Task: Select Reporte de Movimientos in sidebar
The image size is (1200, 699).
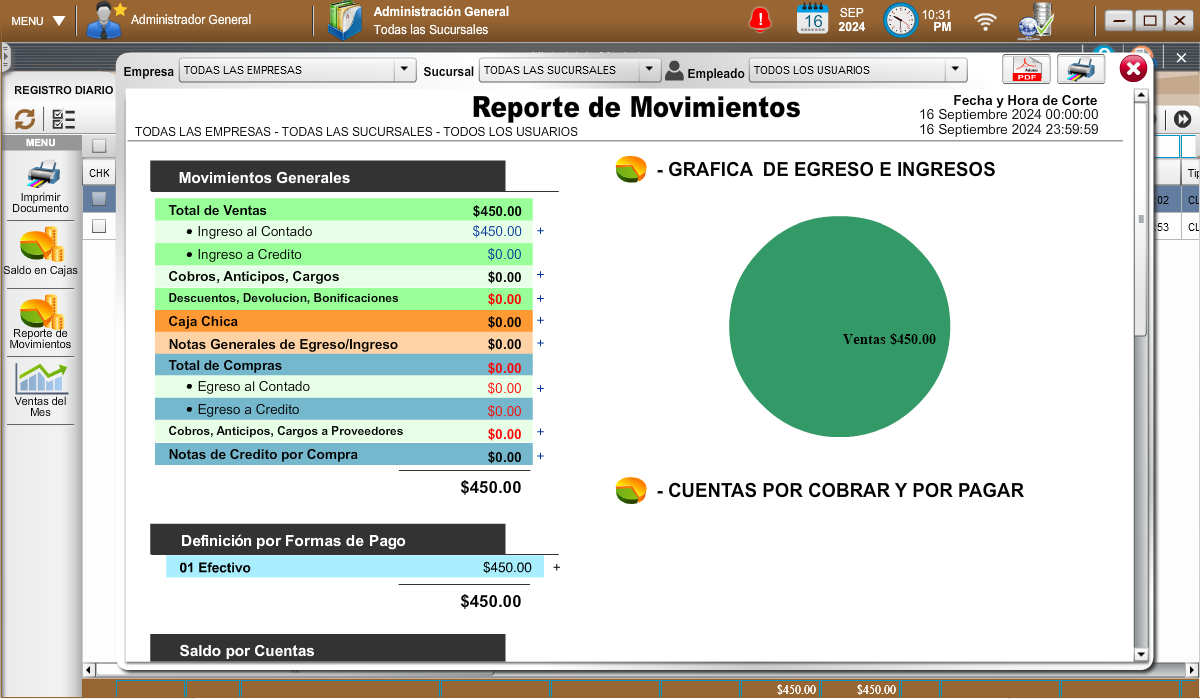Action: (x=40, y=322)
